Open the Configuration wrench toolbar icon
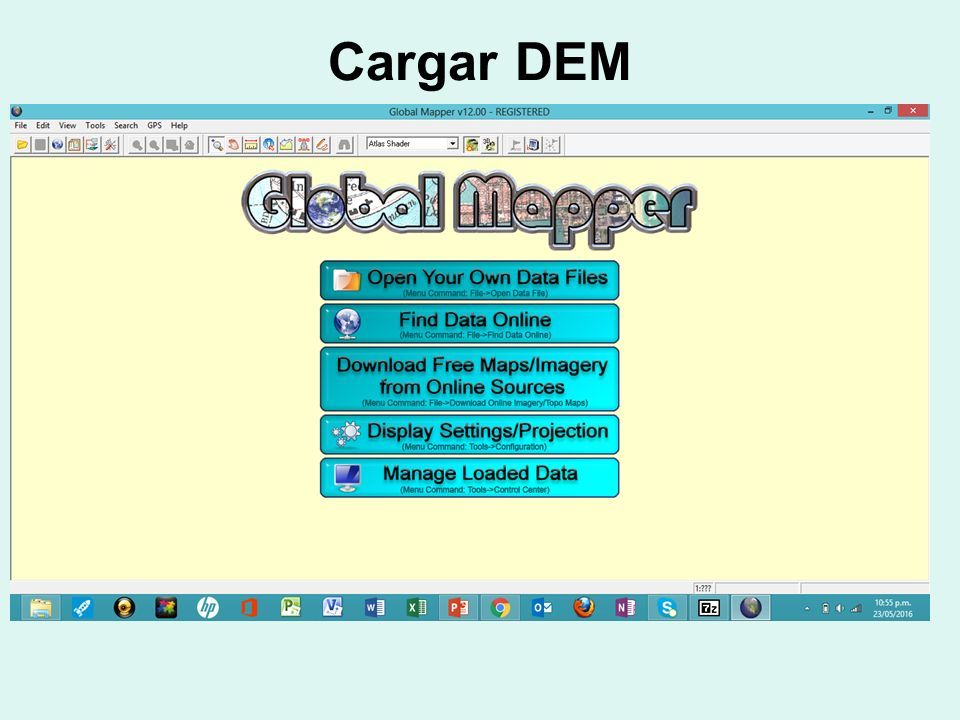 [x=110, y=145]
